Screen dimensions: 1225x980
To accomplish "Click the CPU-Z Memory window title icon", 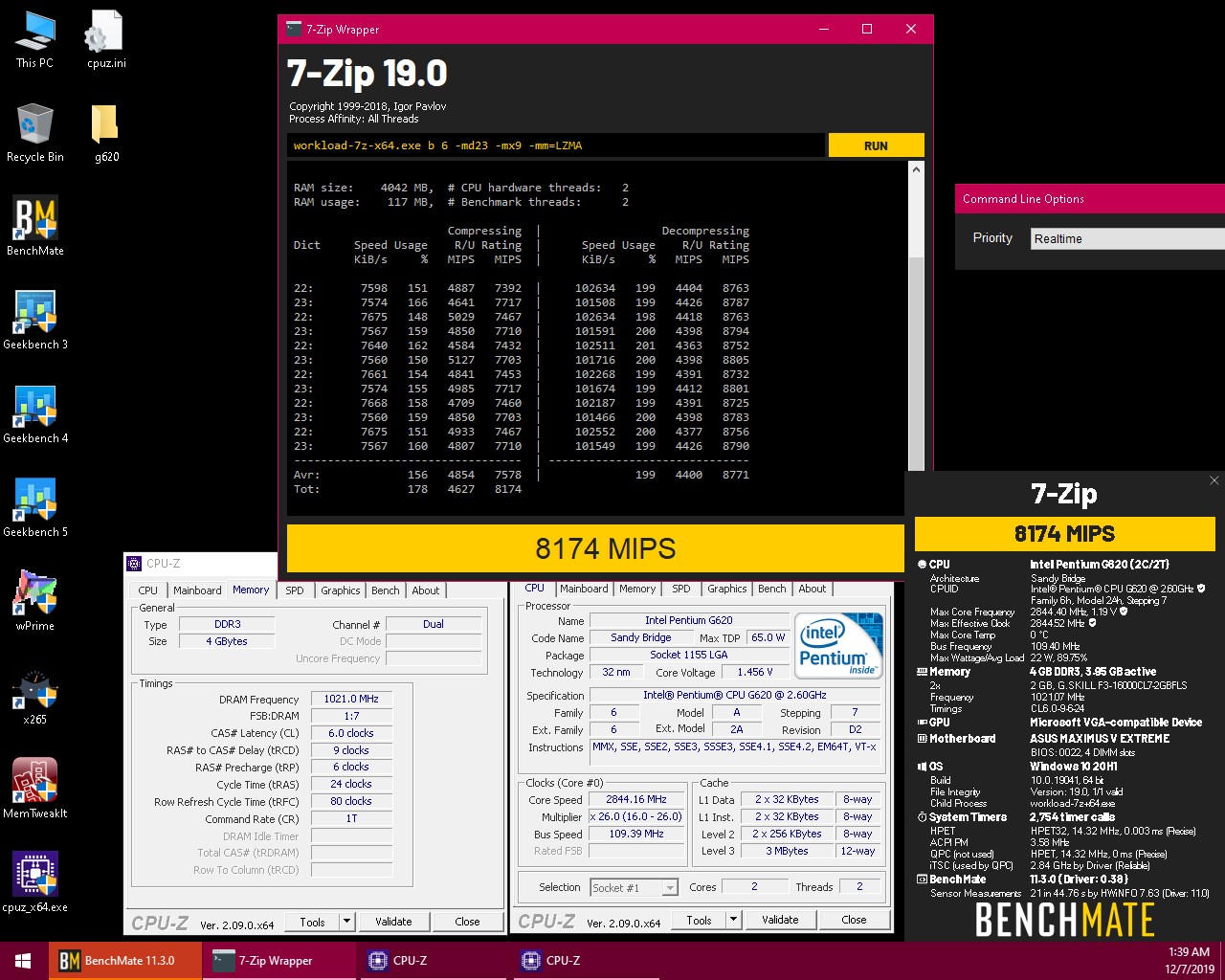I will (x=133, y=564).
